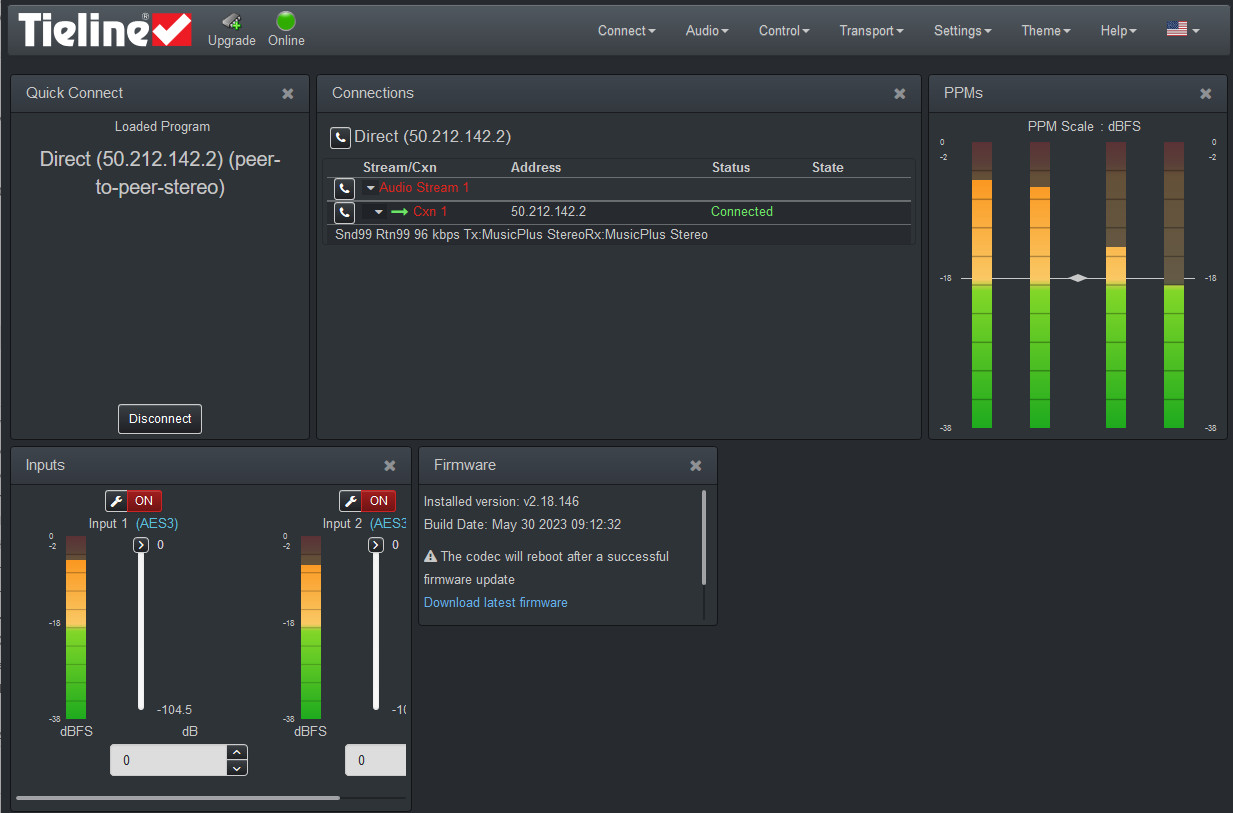Collapse the Cxn 1 row arrow
The height and width of the screenshot is (813, 1233).
pyautogui.click(x=379, y=212)
